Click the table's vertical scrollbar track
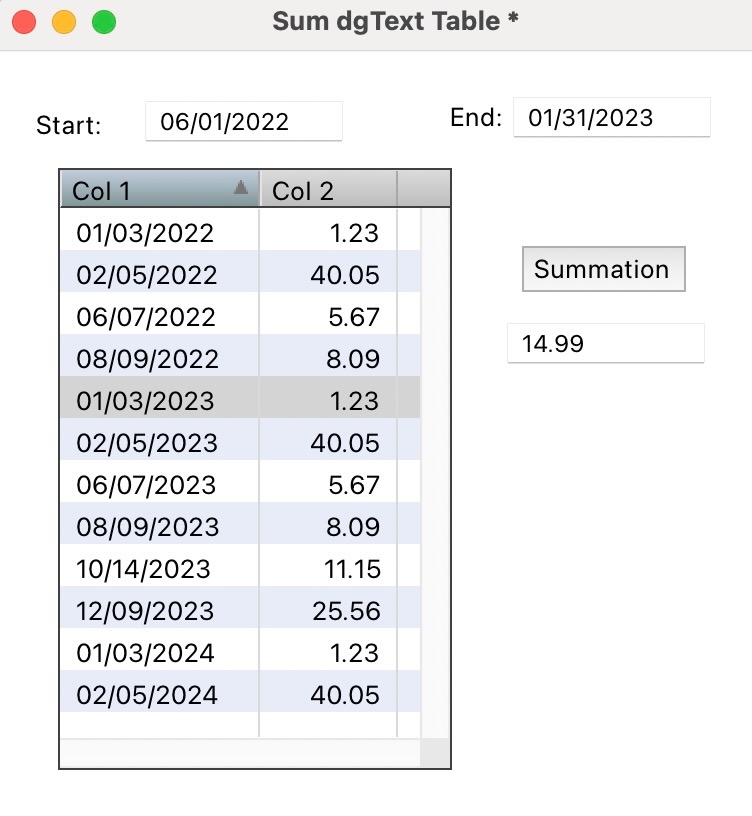752x816 pixels. click(435, 470)
